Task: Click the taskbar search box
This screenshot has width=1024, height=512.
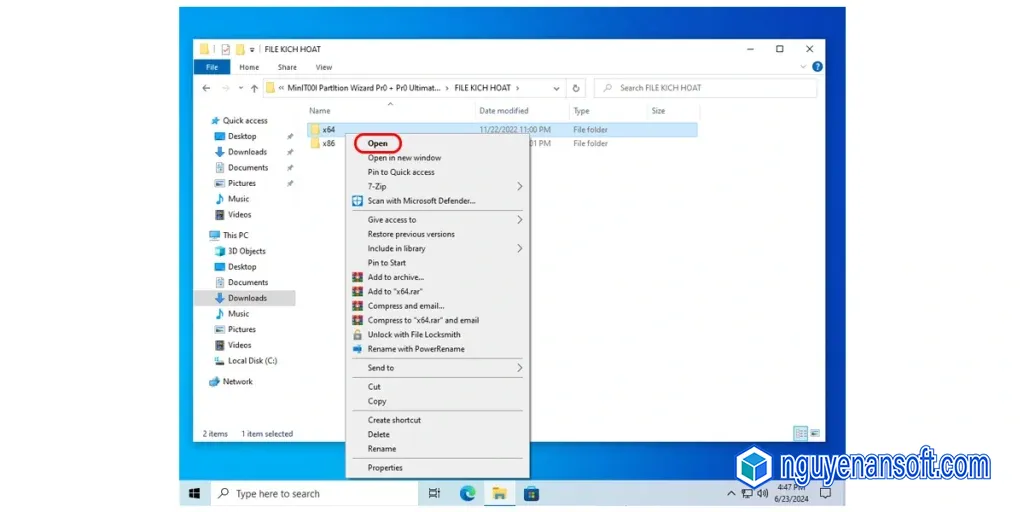Action: click(315, 494)
